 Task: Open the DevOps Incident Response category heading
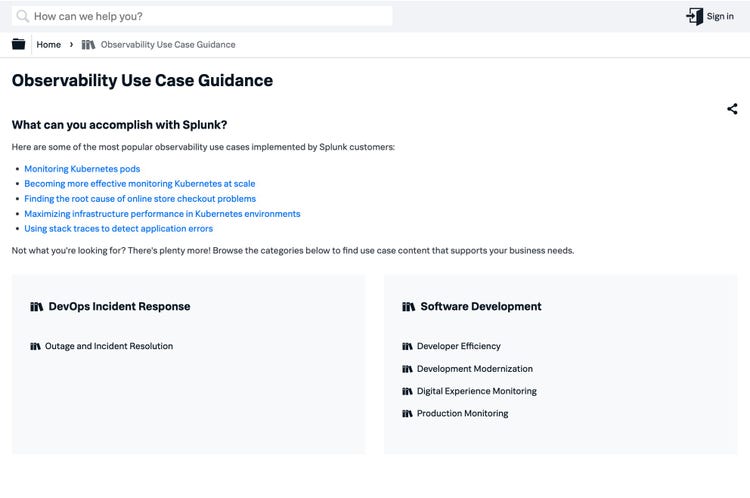pos(120,307)
